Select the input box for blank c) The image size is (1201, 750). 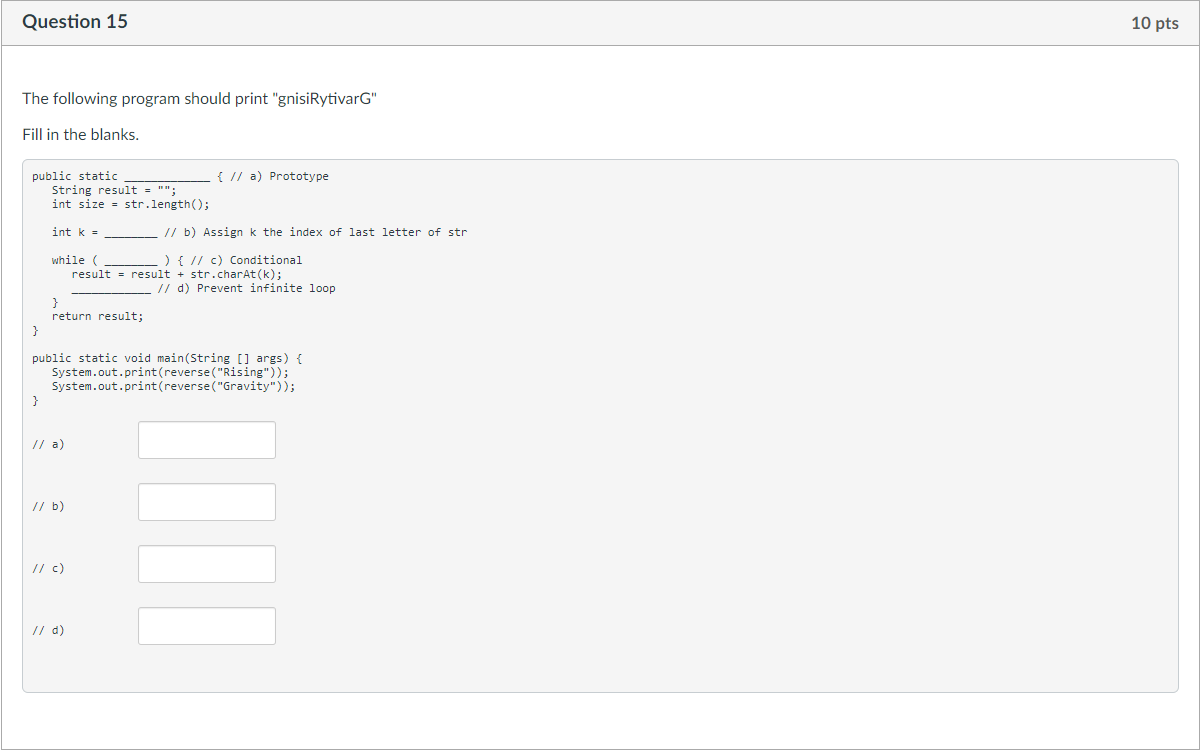[207, 564]
